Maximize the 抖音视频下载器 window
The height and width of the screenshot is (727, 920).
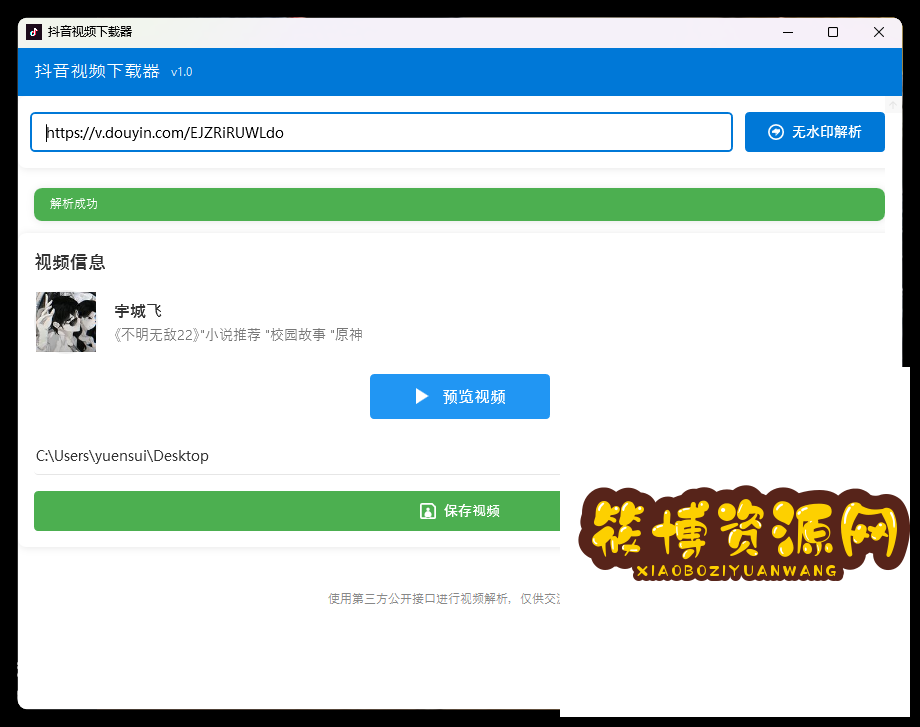[x=833, y=32]
